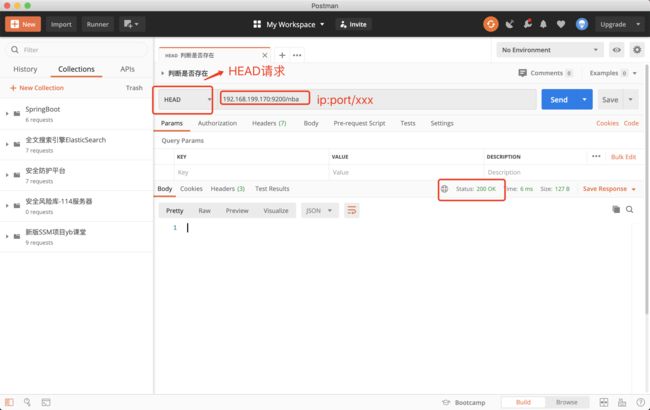The height and width of the screenshot is (410, 650).
Task: Open the collection Runner
Action: click(x=97, y=24)
